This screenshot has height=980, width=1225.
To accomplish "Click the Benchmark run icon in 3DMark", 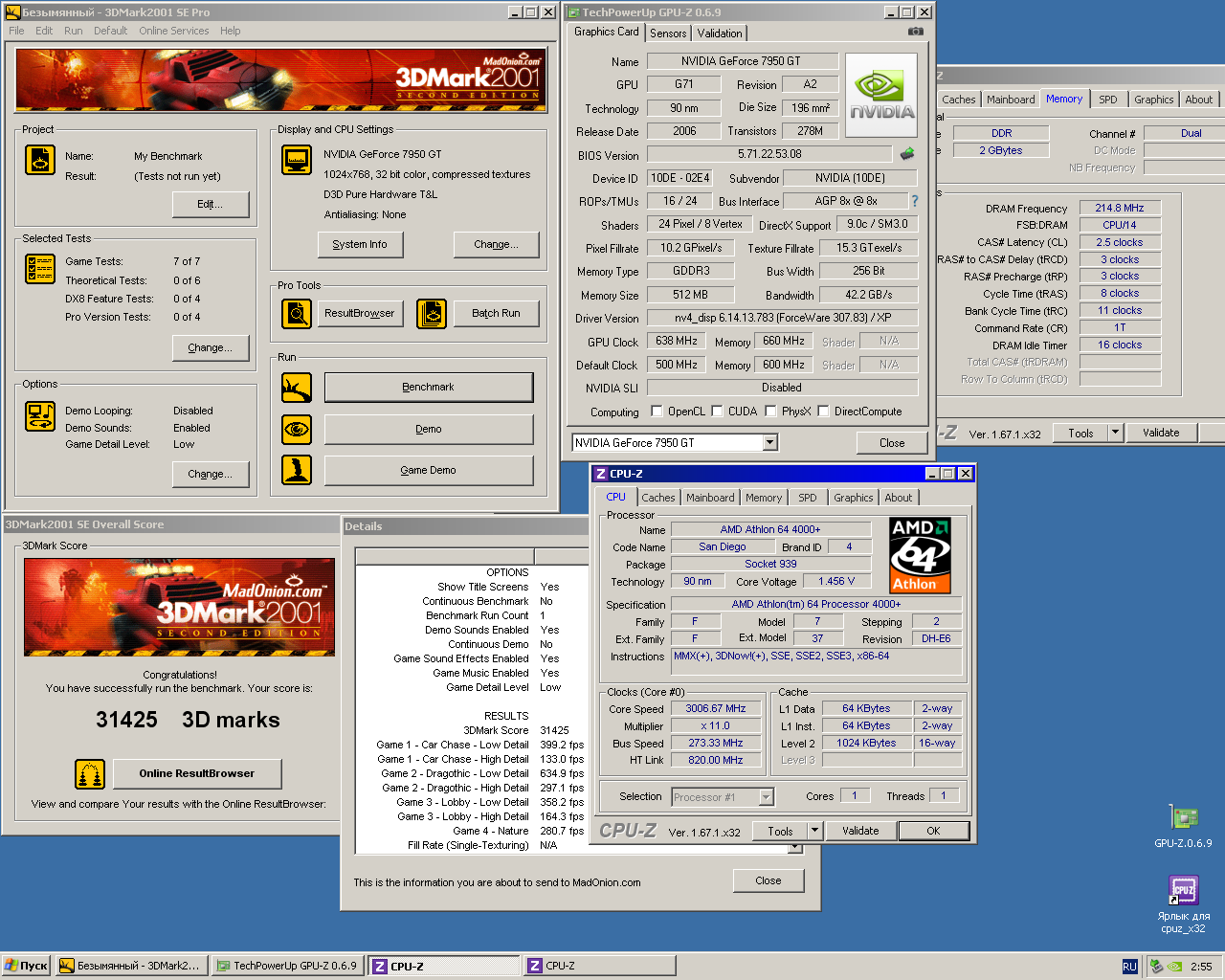I will [x=297, y=388].
